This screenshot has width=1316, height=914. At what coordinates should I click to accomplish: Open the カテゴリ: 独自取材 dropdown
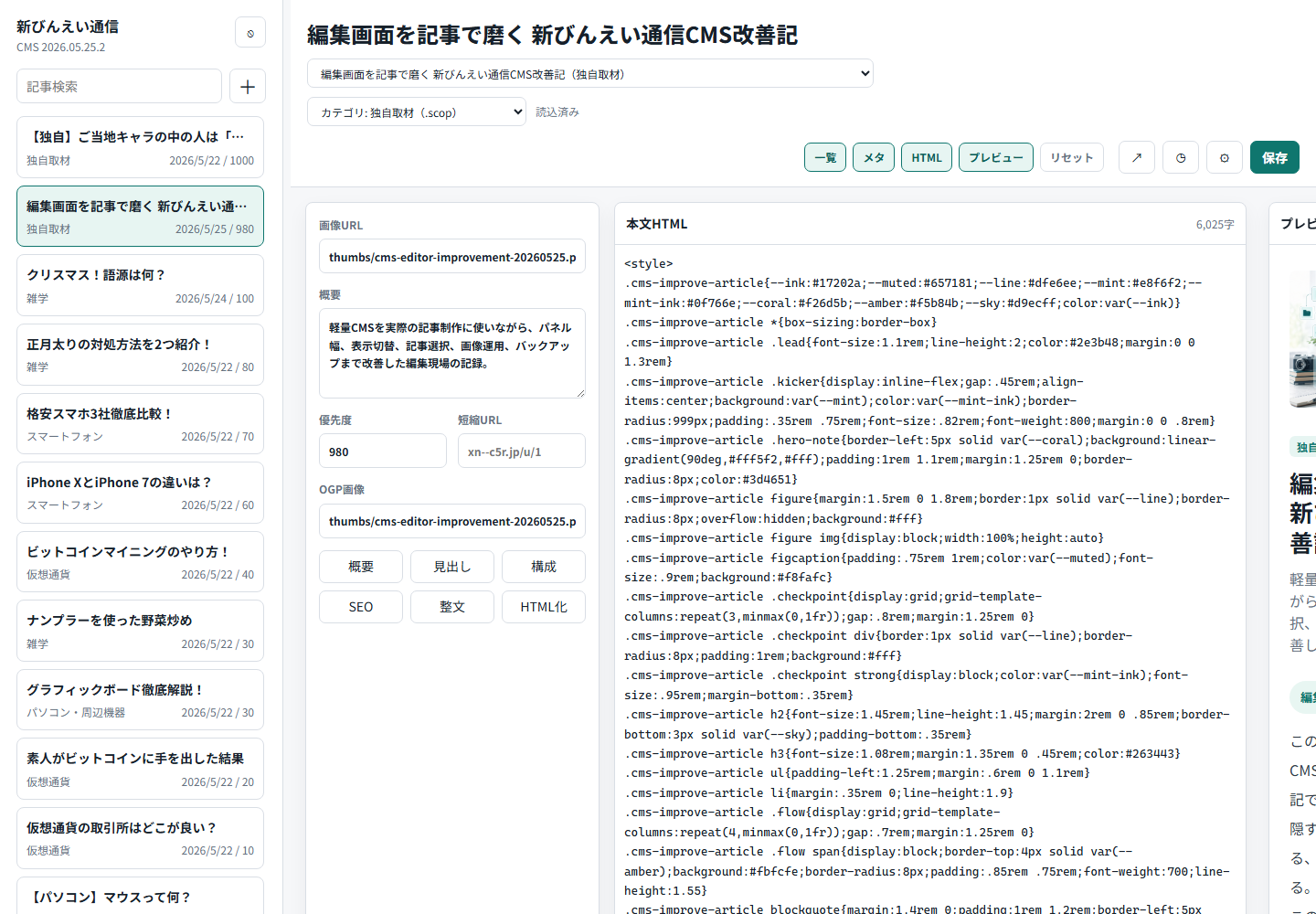[x=417, y=112]
